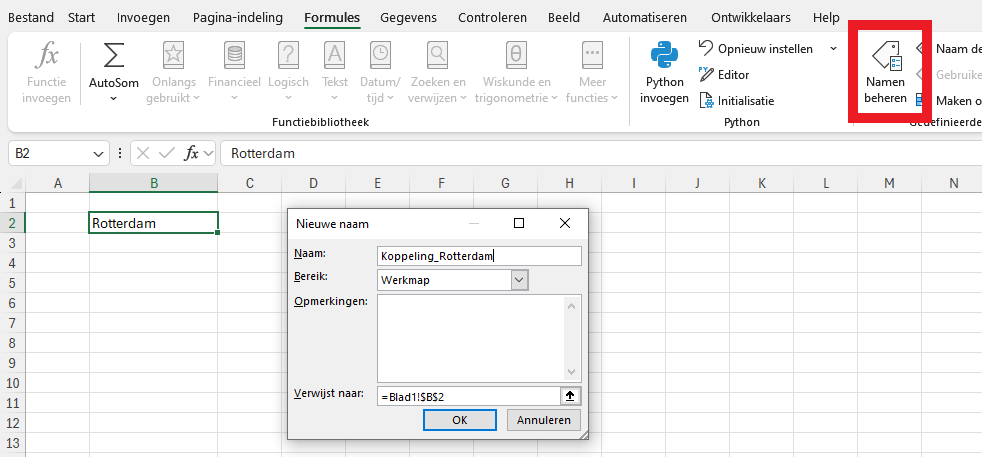Expand the Name Box dropdown arrow
The width and height of the screenshot is (982, 457).
click(98, 153)
